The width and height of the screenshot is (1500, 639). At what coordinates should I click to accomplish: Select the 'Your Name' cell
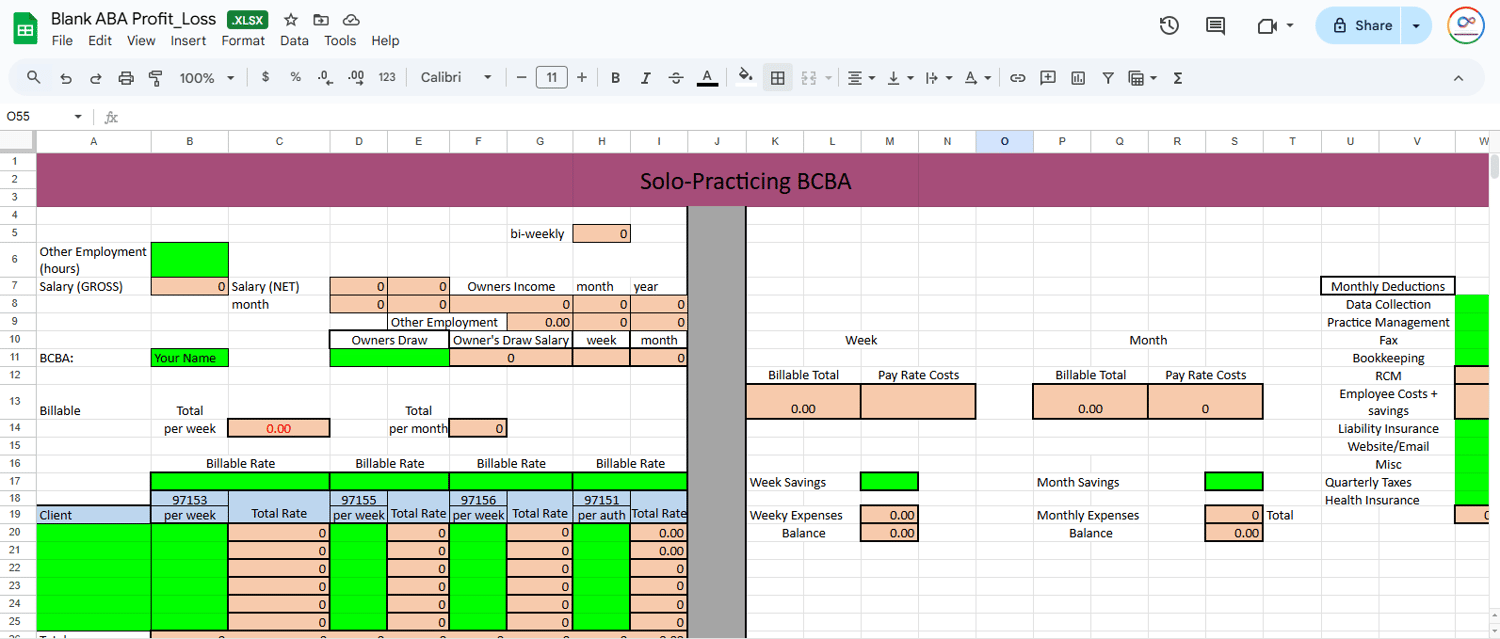(190, 357)
